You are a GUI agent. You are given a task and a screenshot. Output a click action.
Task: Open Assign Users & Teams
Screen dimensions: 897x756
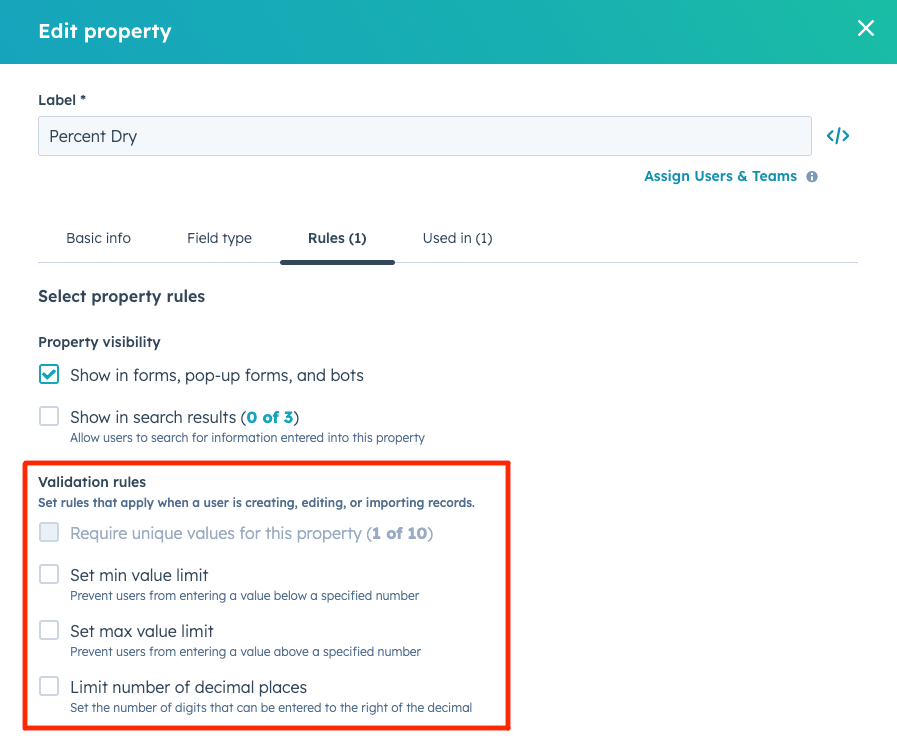click(x=720, y=176)
